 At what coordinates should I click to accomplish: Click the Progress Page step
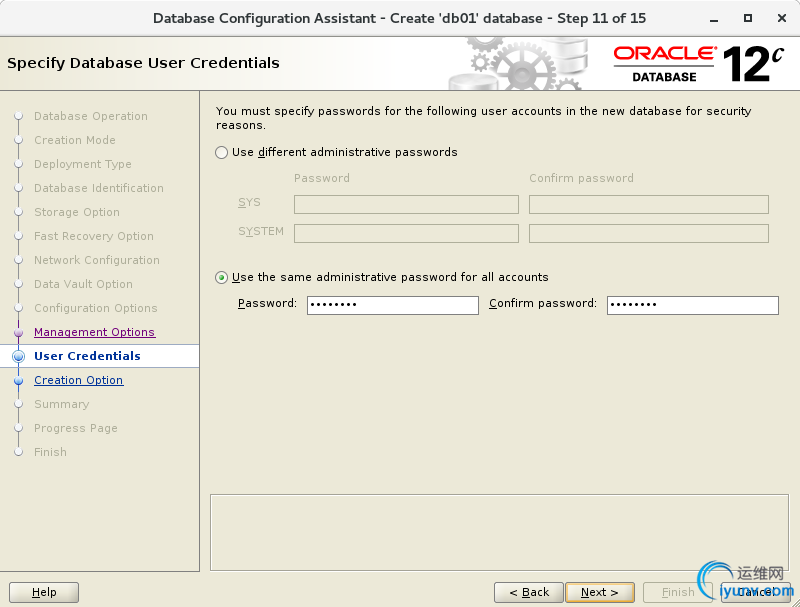(76, 428)
